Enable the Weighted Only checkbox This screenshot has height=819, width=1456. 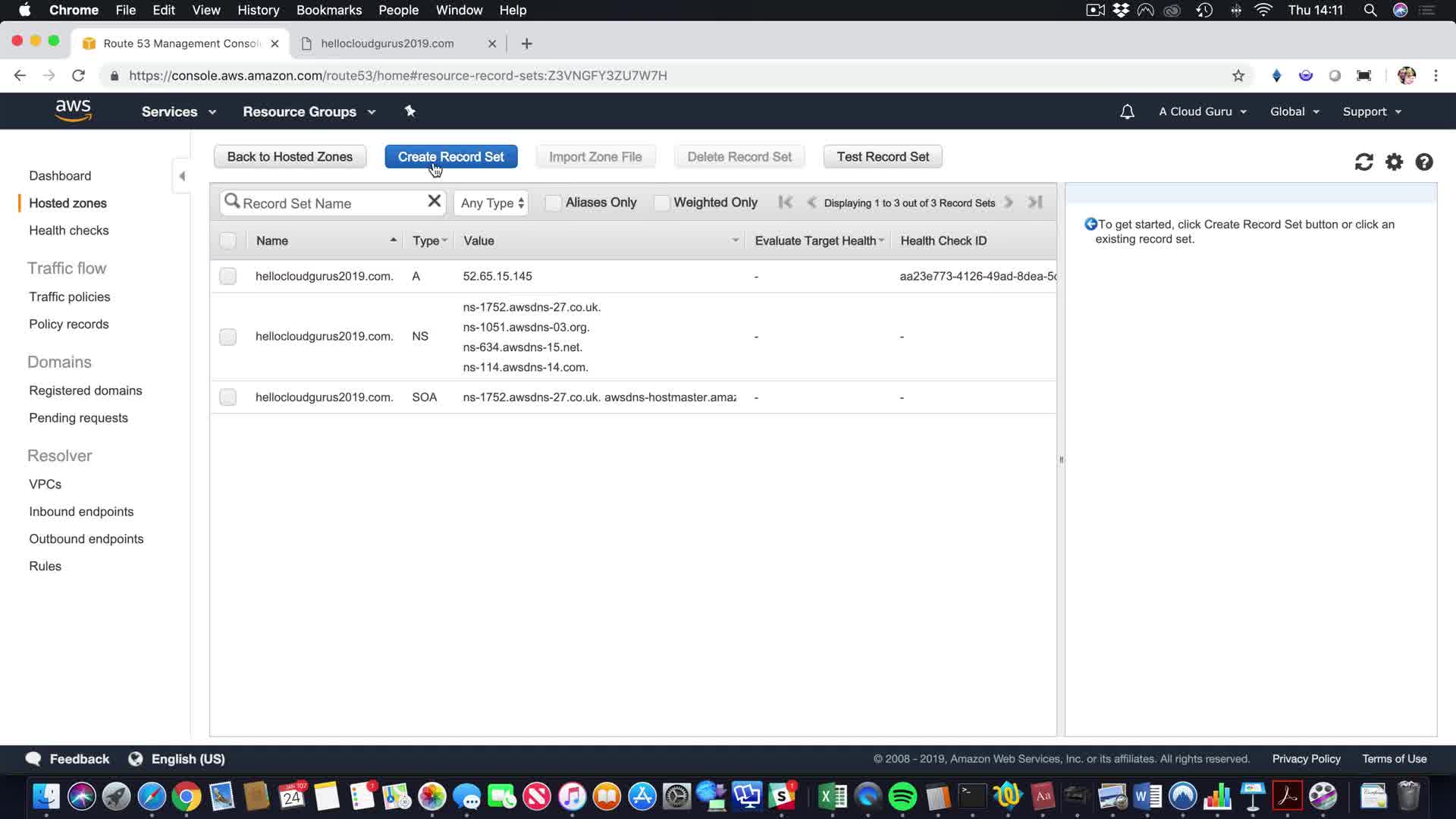661,203
